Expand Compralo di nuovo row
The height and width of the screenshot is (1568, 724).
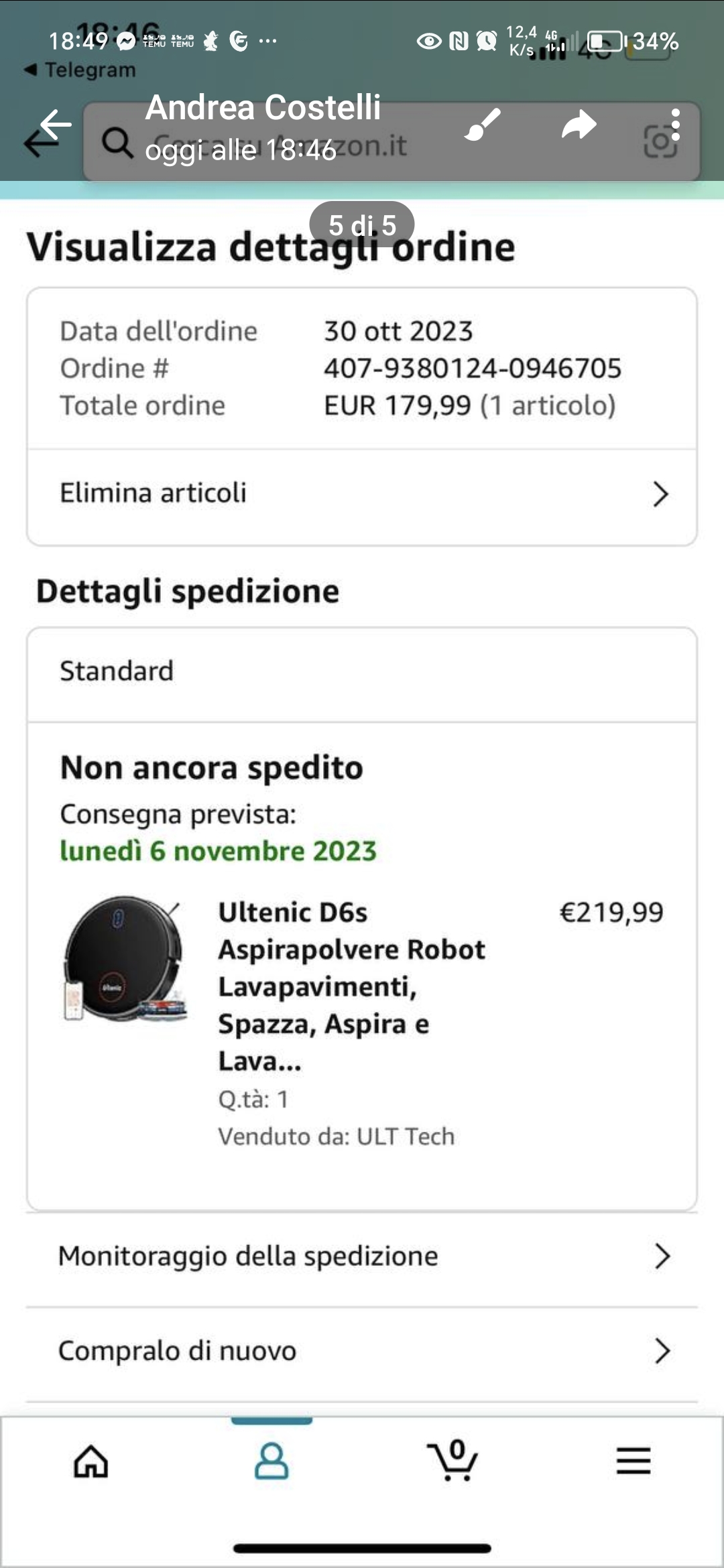662,1351
